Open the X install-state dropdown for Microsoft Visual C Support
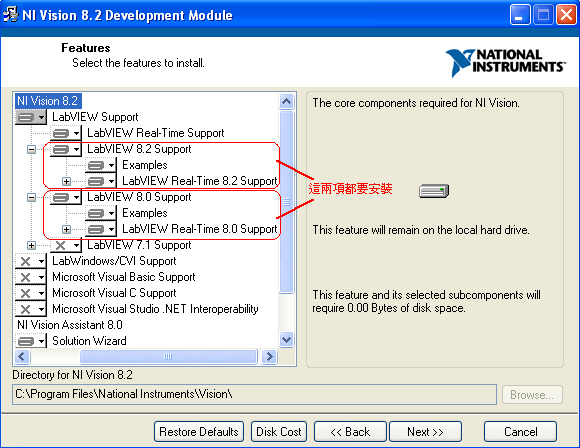The height and width of the screenshot is (448, 580). (31, 293)
